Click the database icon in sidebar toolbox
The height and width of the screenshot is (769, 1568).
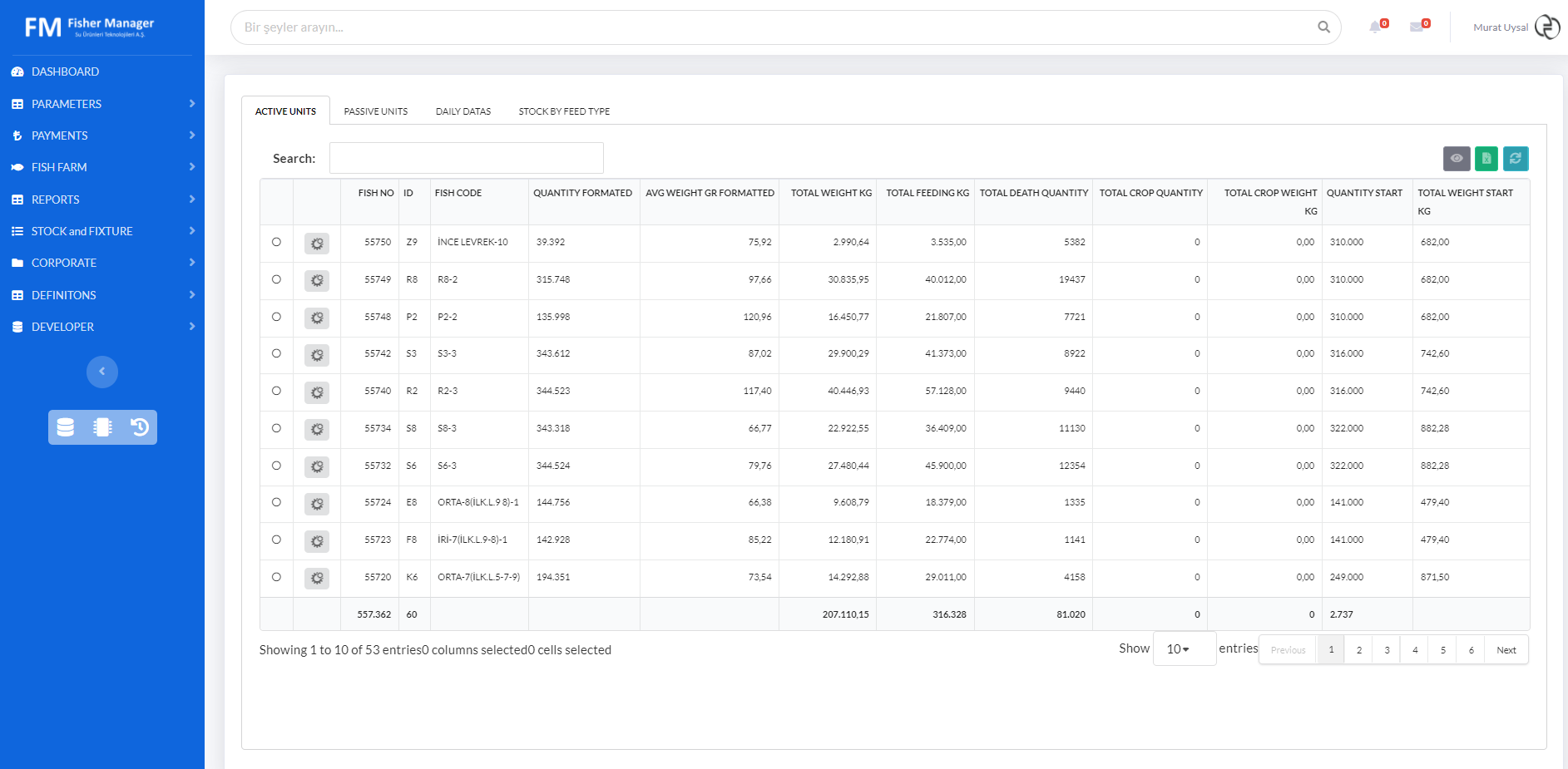(66, 427)
